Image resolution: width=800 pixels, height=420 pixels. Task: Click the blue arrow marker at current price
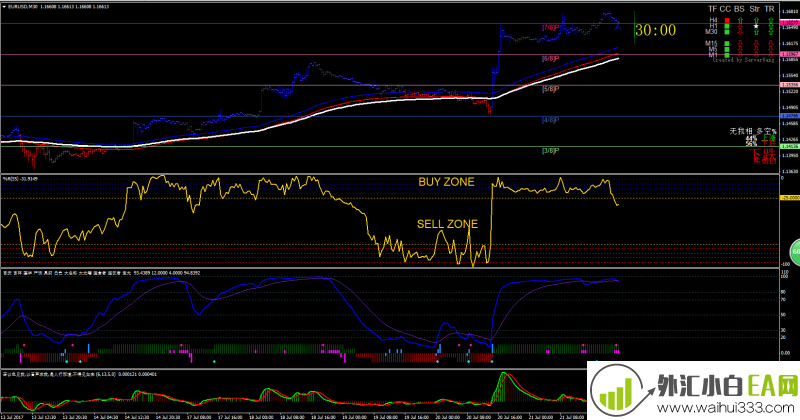point(618,27)
